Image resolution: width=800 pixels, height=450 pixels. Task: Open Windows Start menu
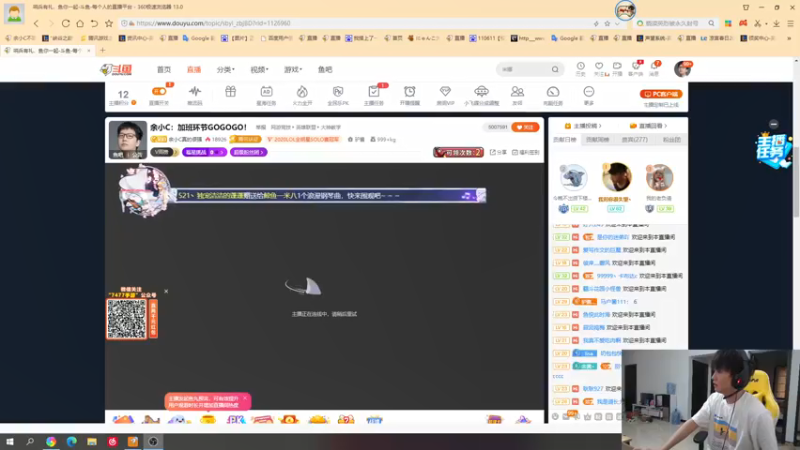[10, 441]
